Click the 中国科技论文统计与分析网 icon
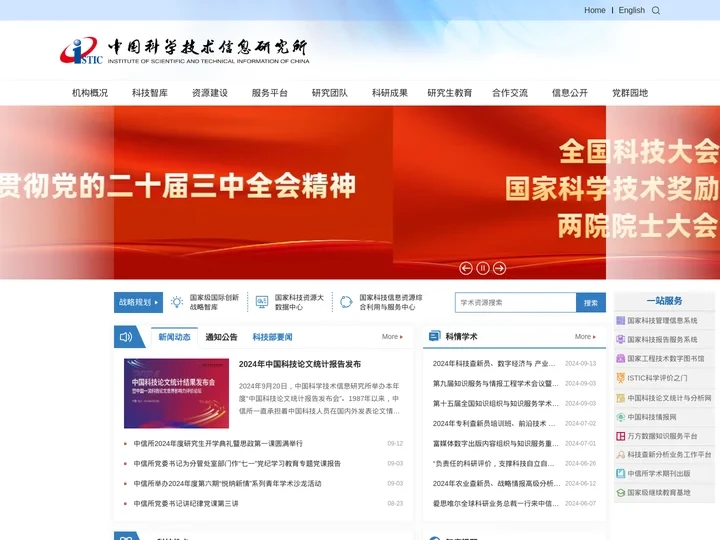720x540 pixels. point(620,398)
